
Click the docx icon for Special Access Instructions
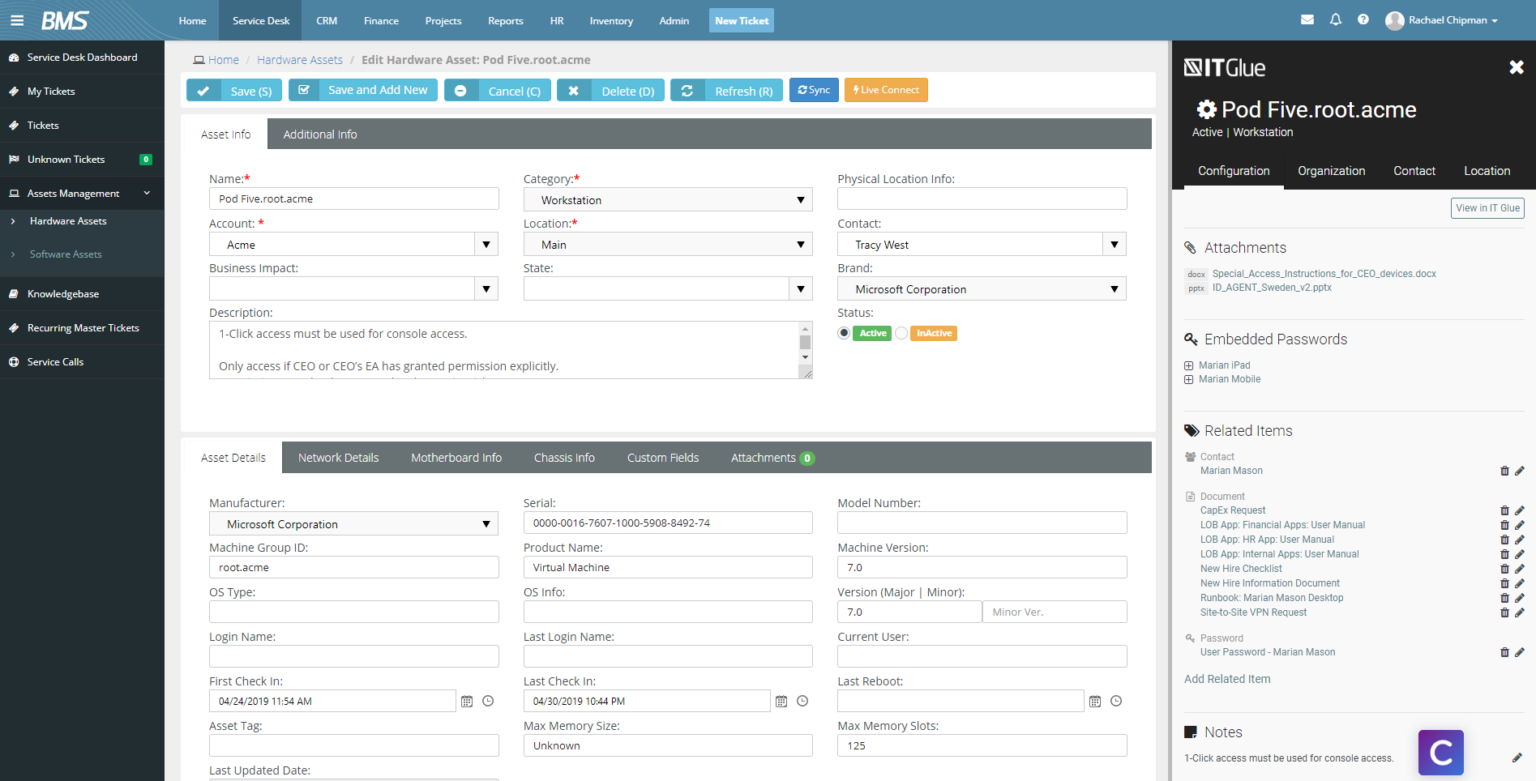click(1195, 273)
